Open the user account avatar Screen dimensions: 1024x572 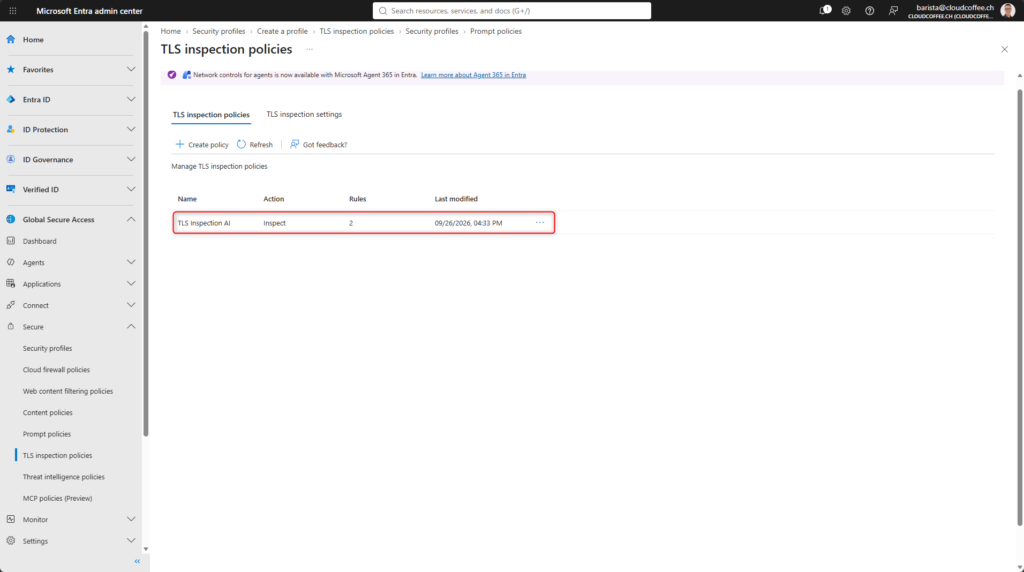pyautogui.click(x=1007, y=10)
